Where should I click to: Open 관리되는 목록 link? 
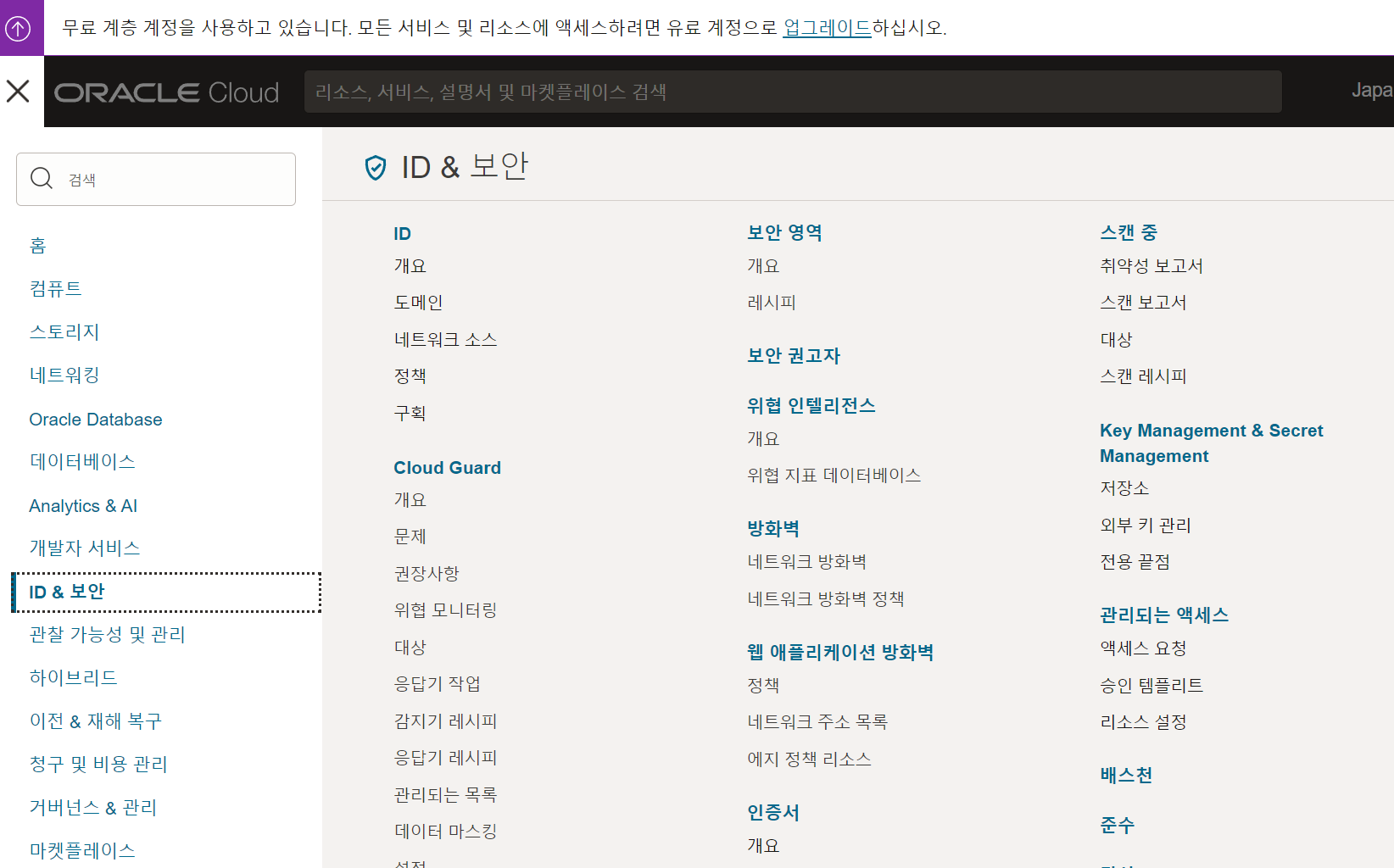coord(445,795)
